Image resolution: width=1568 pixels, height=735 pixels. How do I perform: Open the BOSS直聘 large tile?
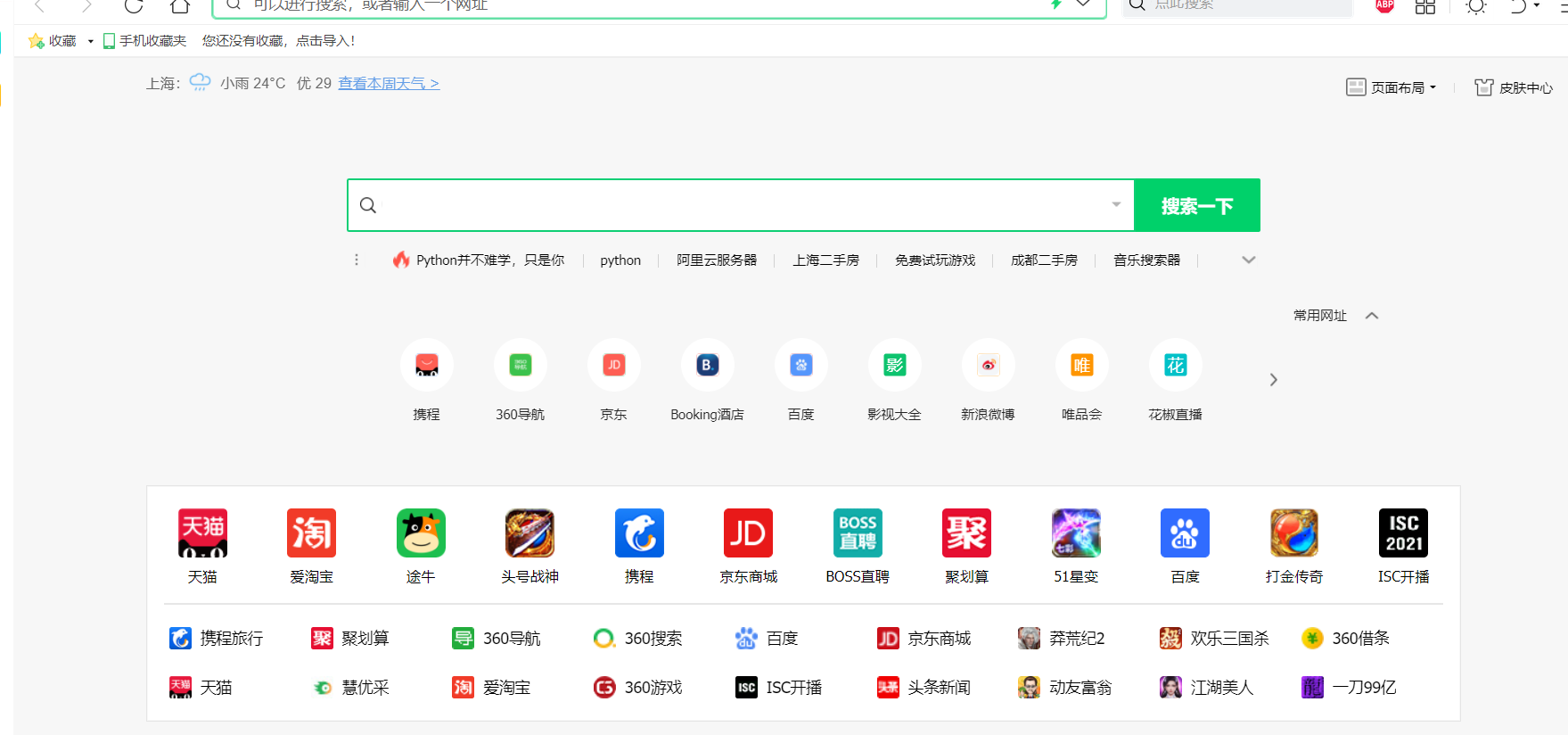(x=858, y=533)
